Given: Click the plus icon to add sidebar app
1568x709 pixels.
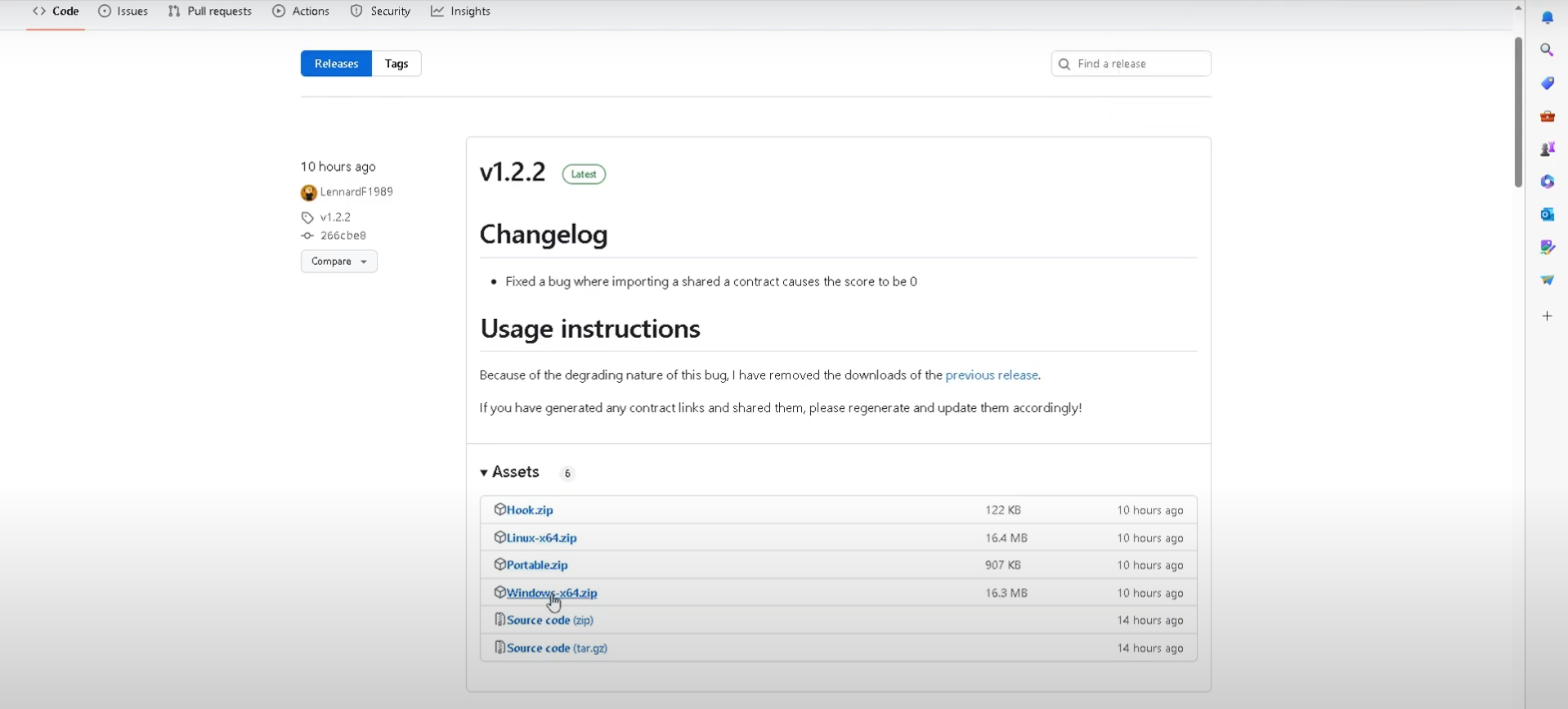Looking at the screenshot, I should coord(1547,316).
